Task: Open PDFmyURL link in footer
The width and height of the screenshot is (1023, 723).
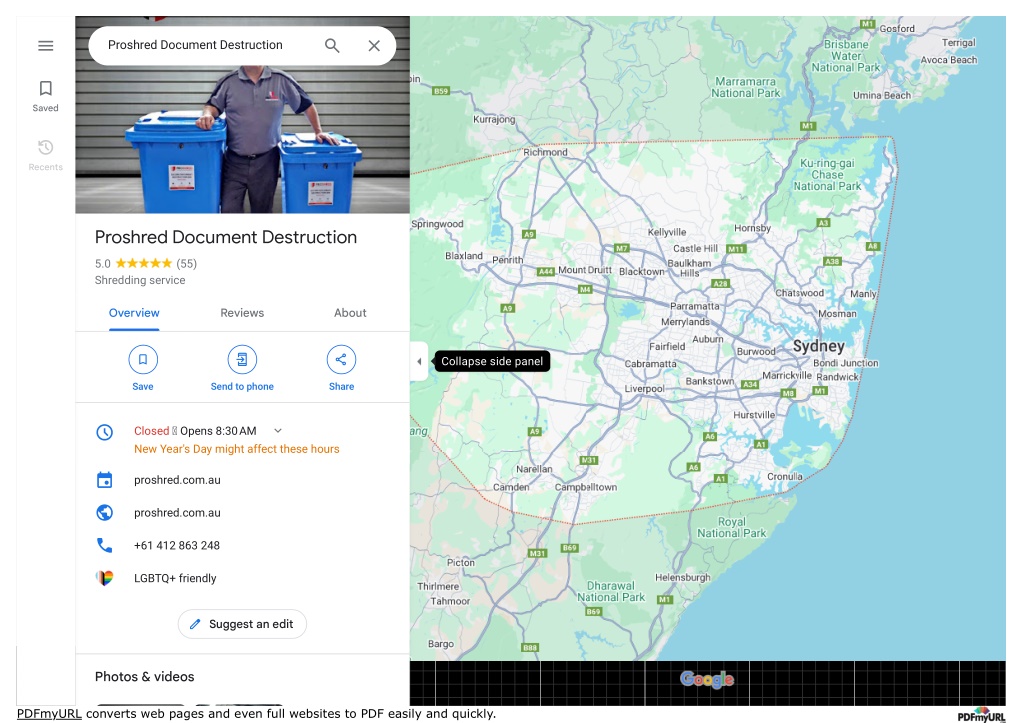Action: click(50, 713)
